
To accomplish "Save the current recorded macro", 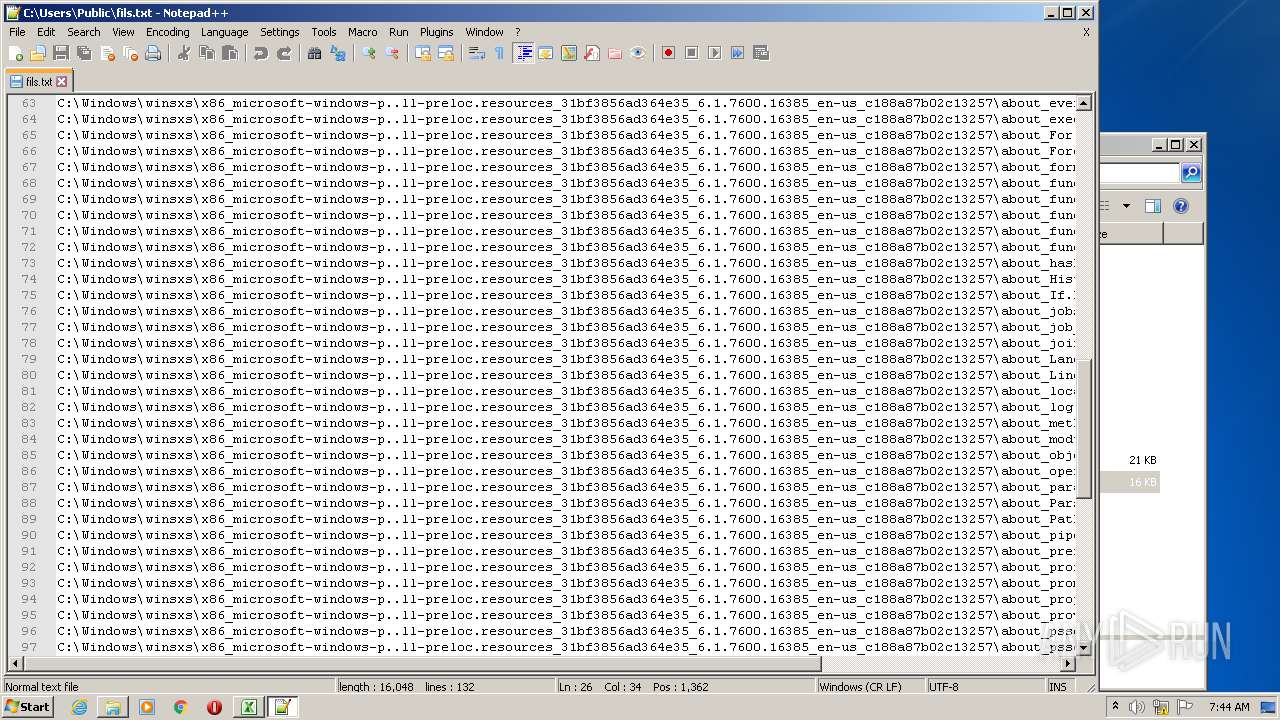I will 761,53.
